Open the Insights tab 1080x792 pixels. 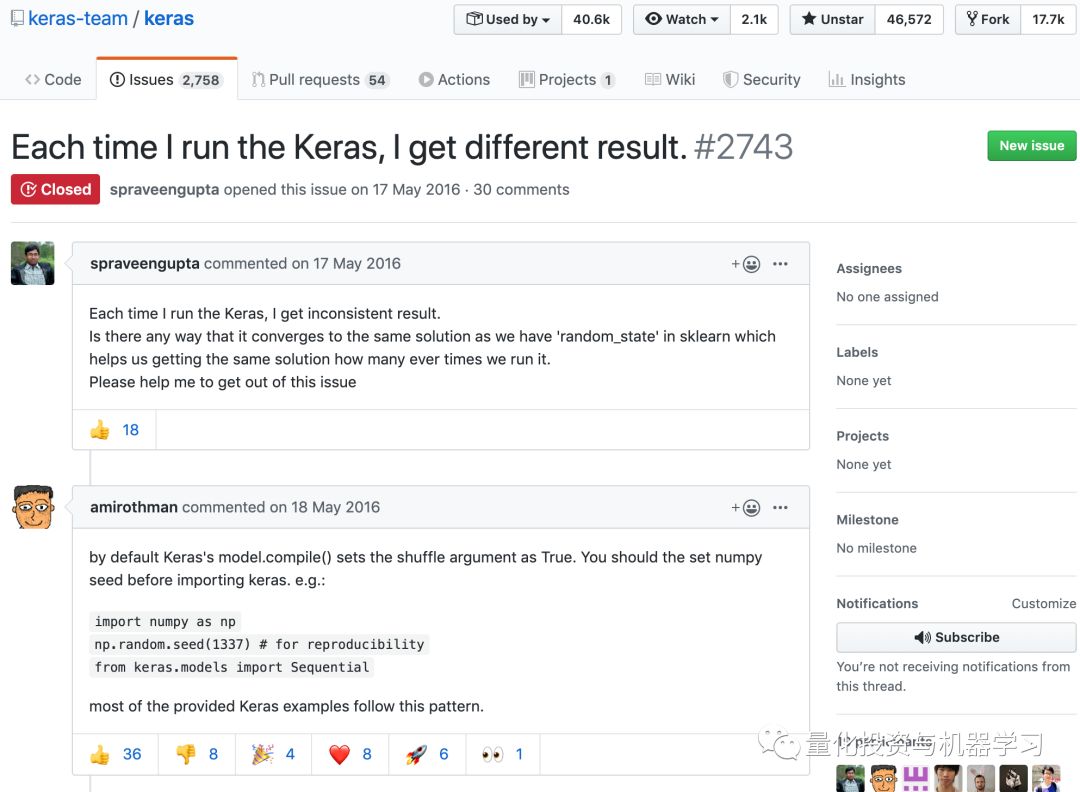866,80
